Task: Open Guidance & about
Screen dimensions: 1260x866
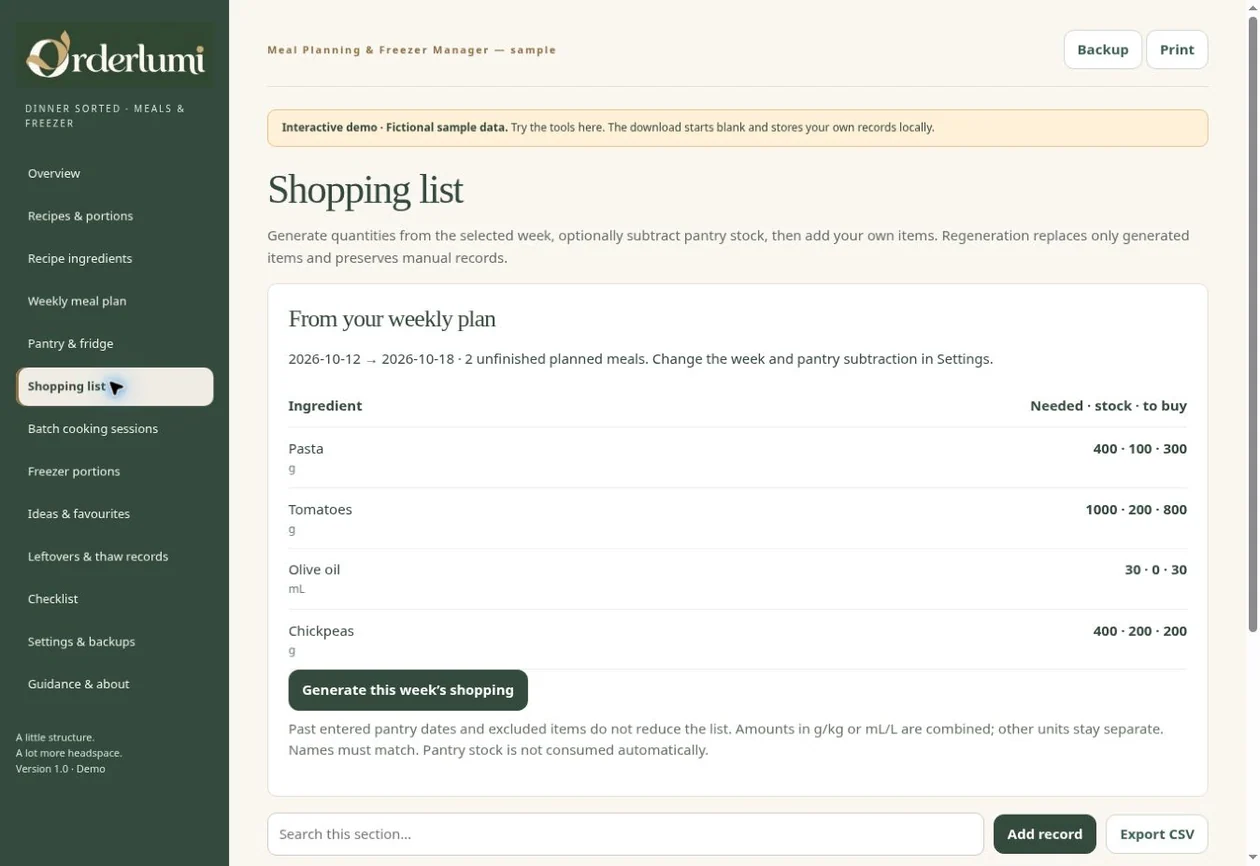Action: click(x=115, y=684)
